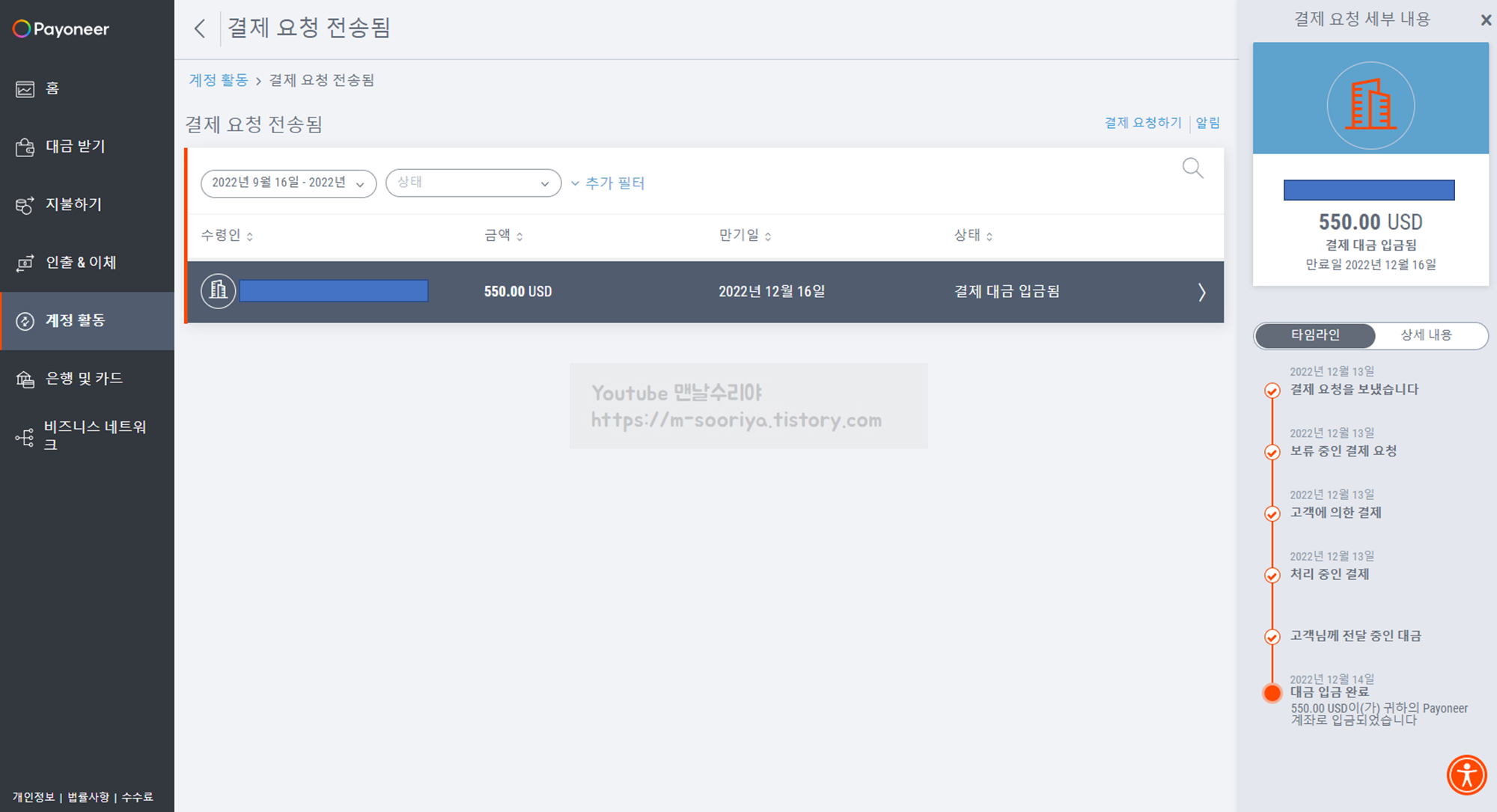Go to 대금 받기 in sidebar
Viewport: 1497px width, 812px height.
click(75, 147)
